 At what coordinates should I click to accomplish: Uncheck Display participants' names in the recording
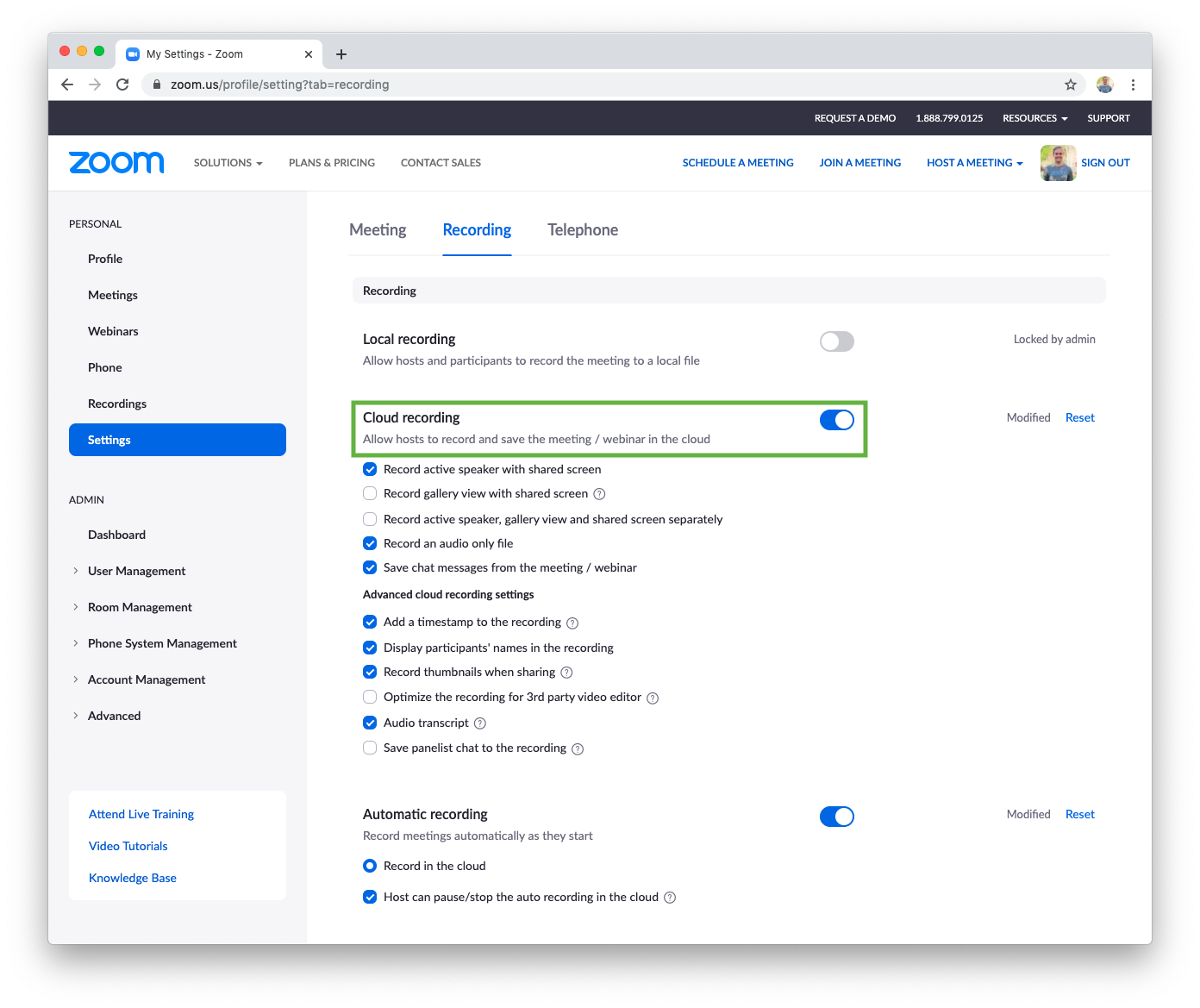[x=370, y=648]
